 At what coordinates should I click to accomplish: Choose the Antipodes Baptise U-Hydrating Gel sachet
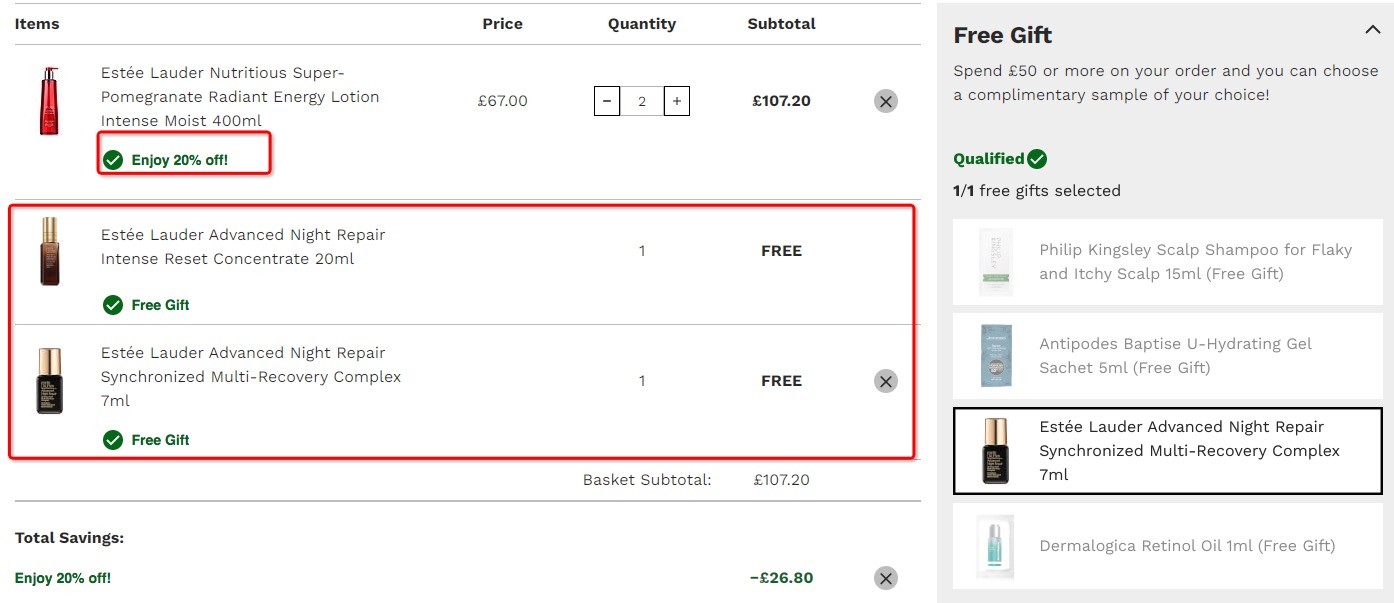(1168, 356)
